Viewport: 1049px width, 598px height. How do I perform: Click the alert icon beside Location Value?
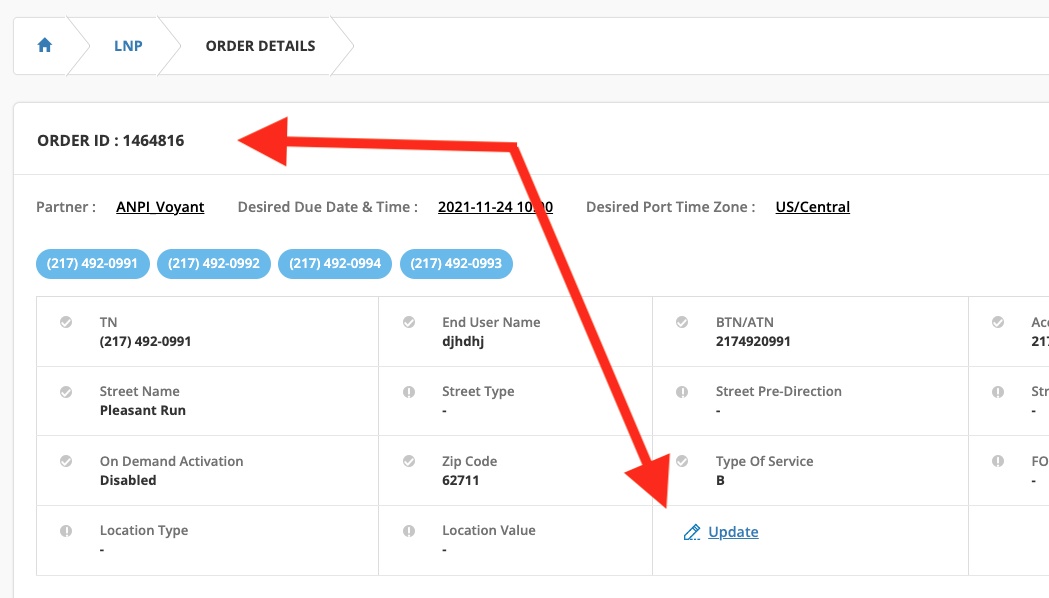(409, 532)
